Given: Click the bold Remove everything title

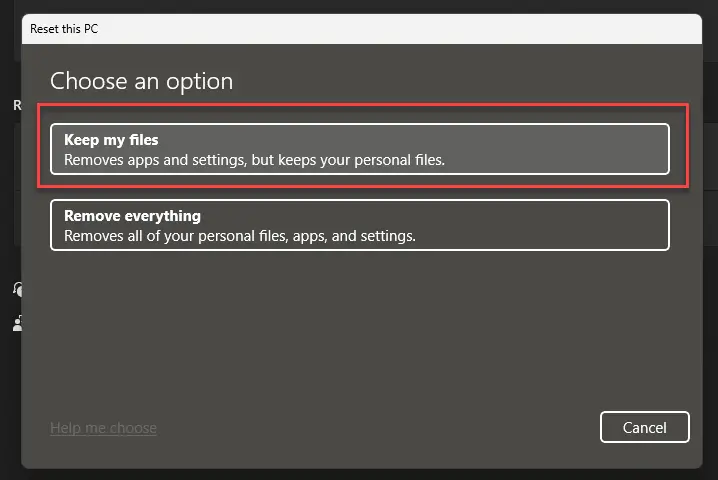Looking at the screenshot, I should point(132,216).
